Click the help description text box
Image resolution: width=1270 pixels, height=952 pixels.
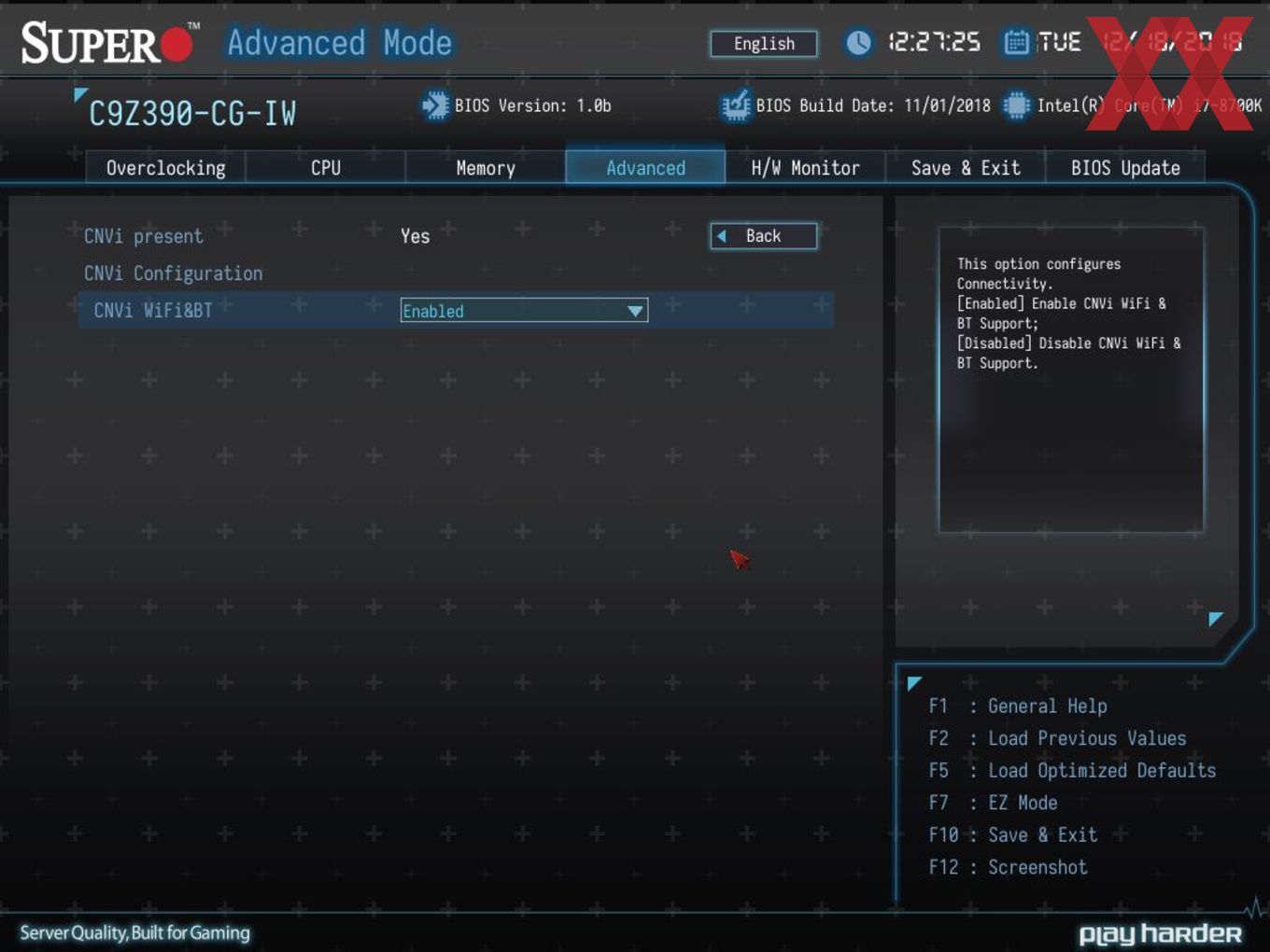(x=1071, y=380)
